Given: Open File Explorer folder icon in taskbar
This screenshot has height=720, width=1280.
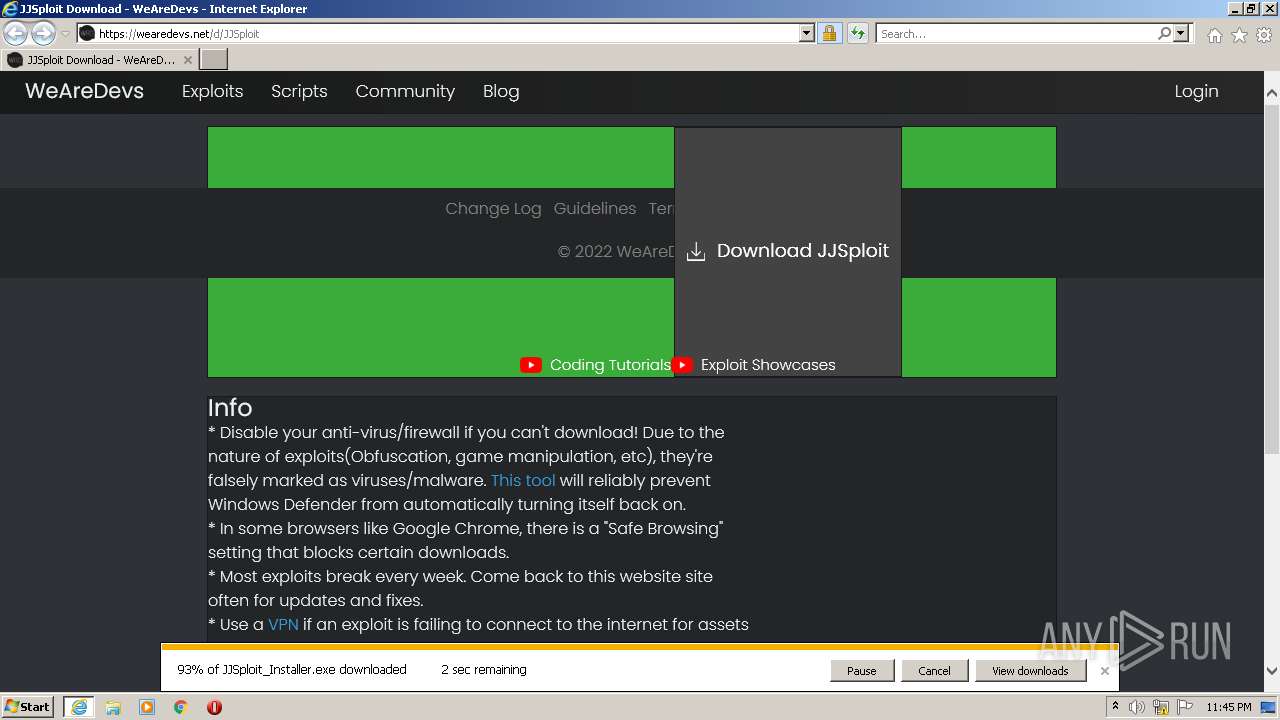Looking at the screenshot, I should [x=113, y=707].
